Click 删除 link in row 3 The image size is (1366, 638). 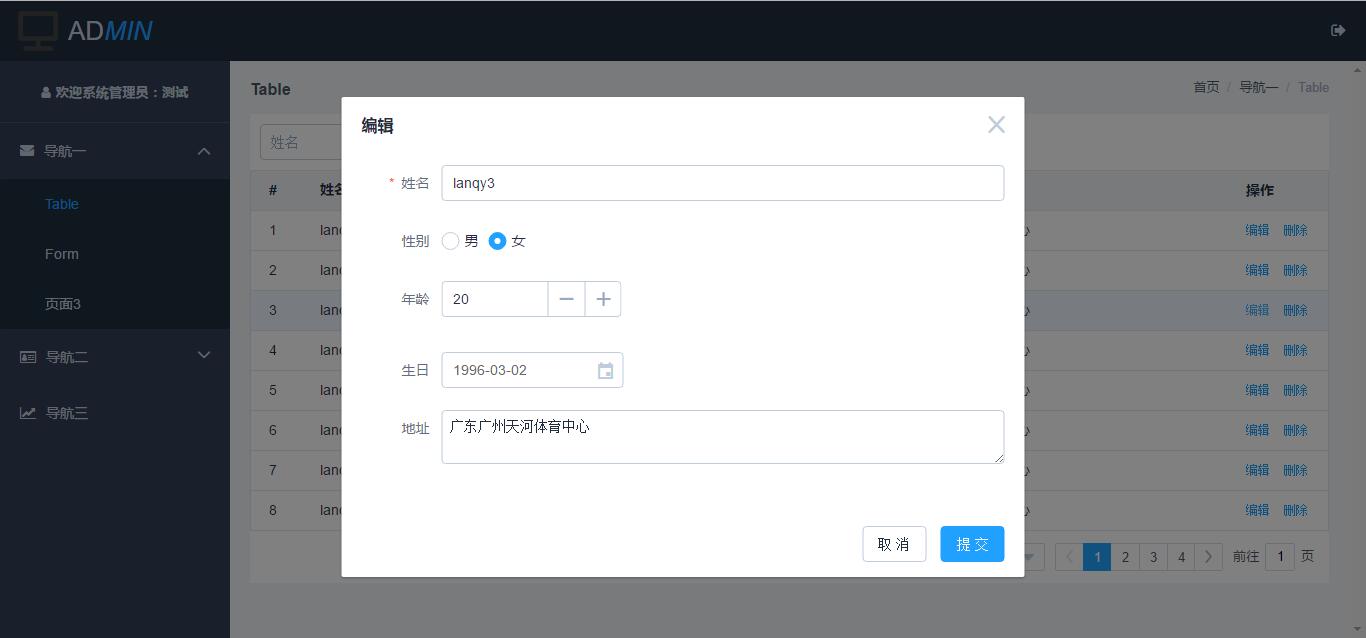[1295, 310]
